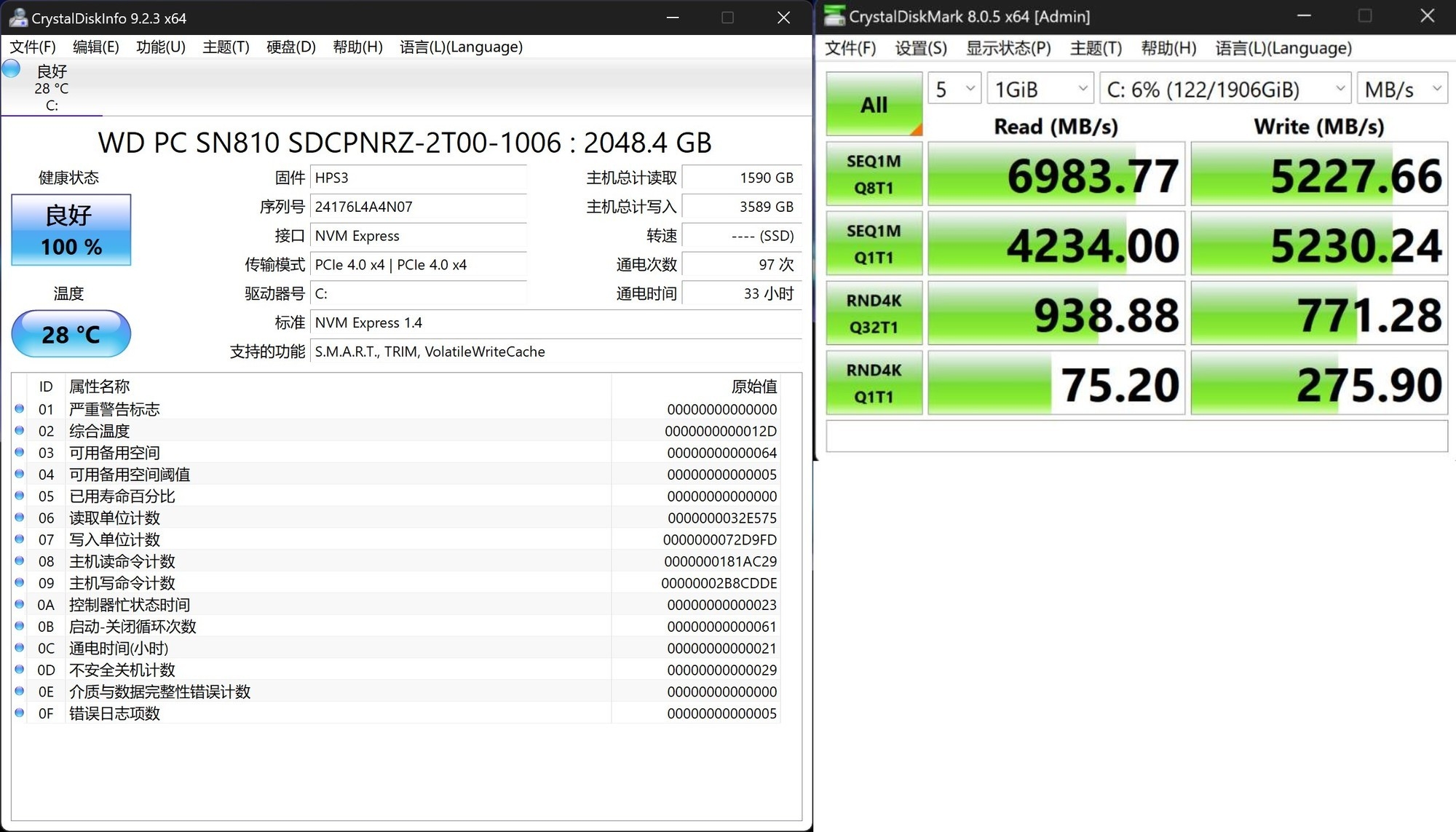Click the 通电时间 value 33 小时

click(742, 294)
